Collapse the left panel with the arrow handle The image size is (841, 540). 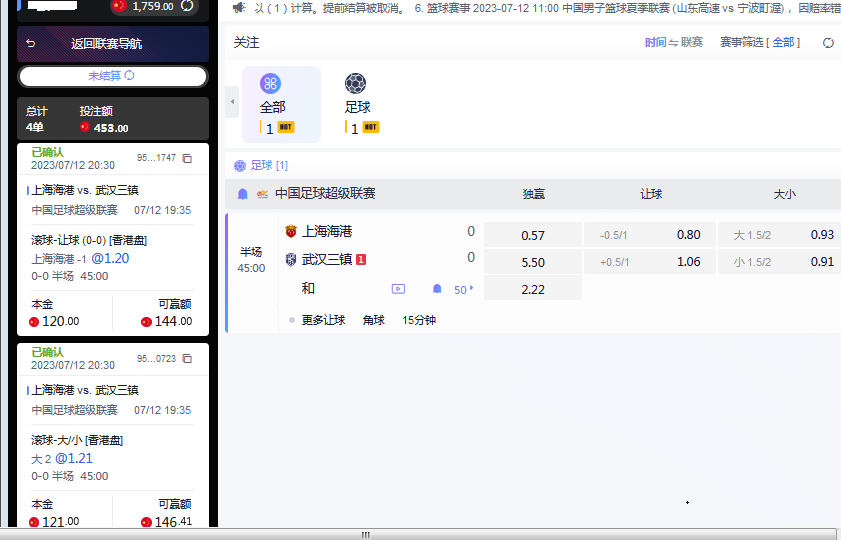tap(232, 101)
